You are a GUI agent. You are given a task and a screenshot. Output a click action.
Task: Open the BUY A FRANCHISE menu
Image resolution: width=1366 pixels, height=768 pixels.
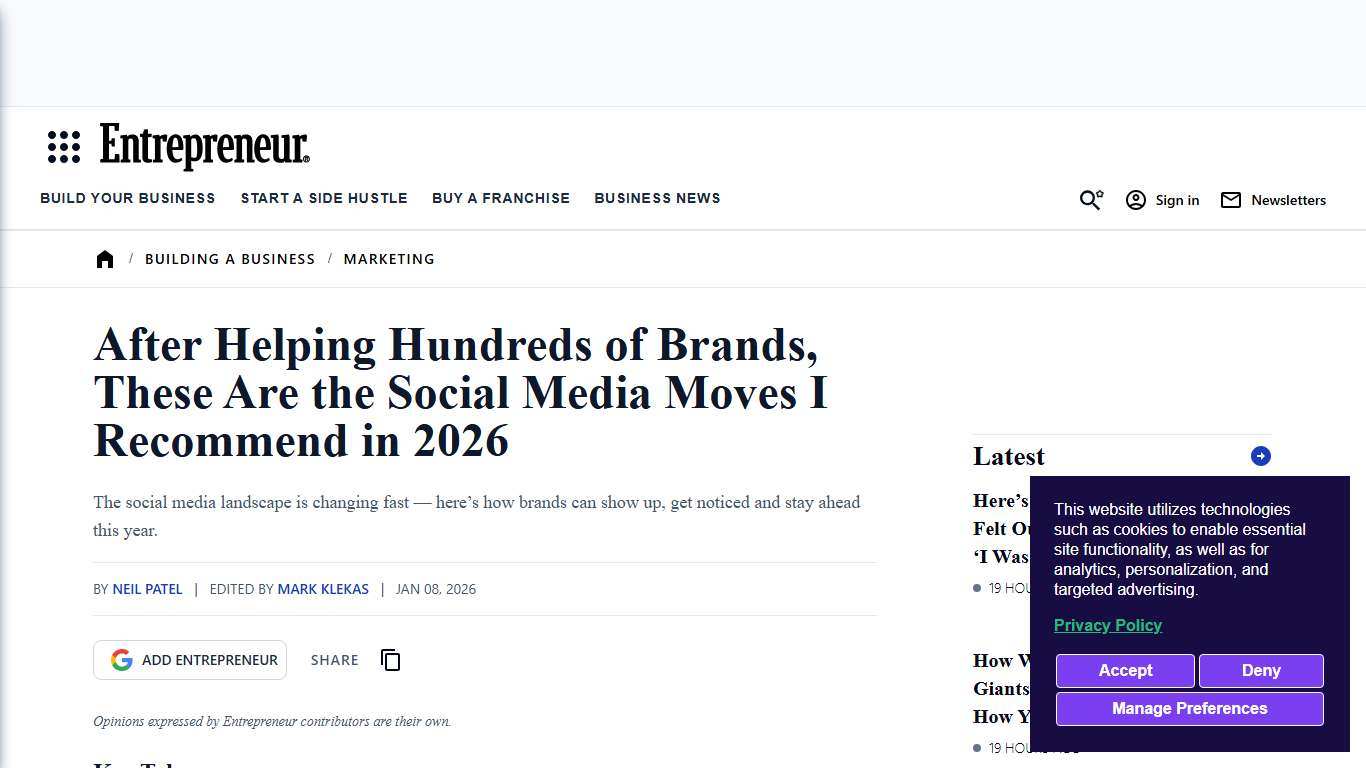(x=501, y=198)
